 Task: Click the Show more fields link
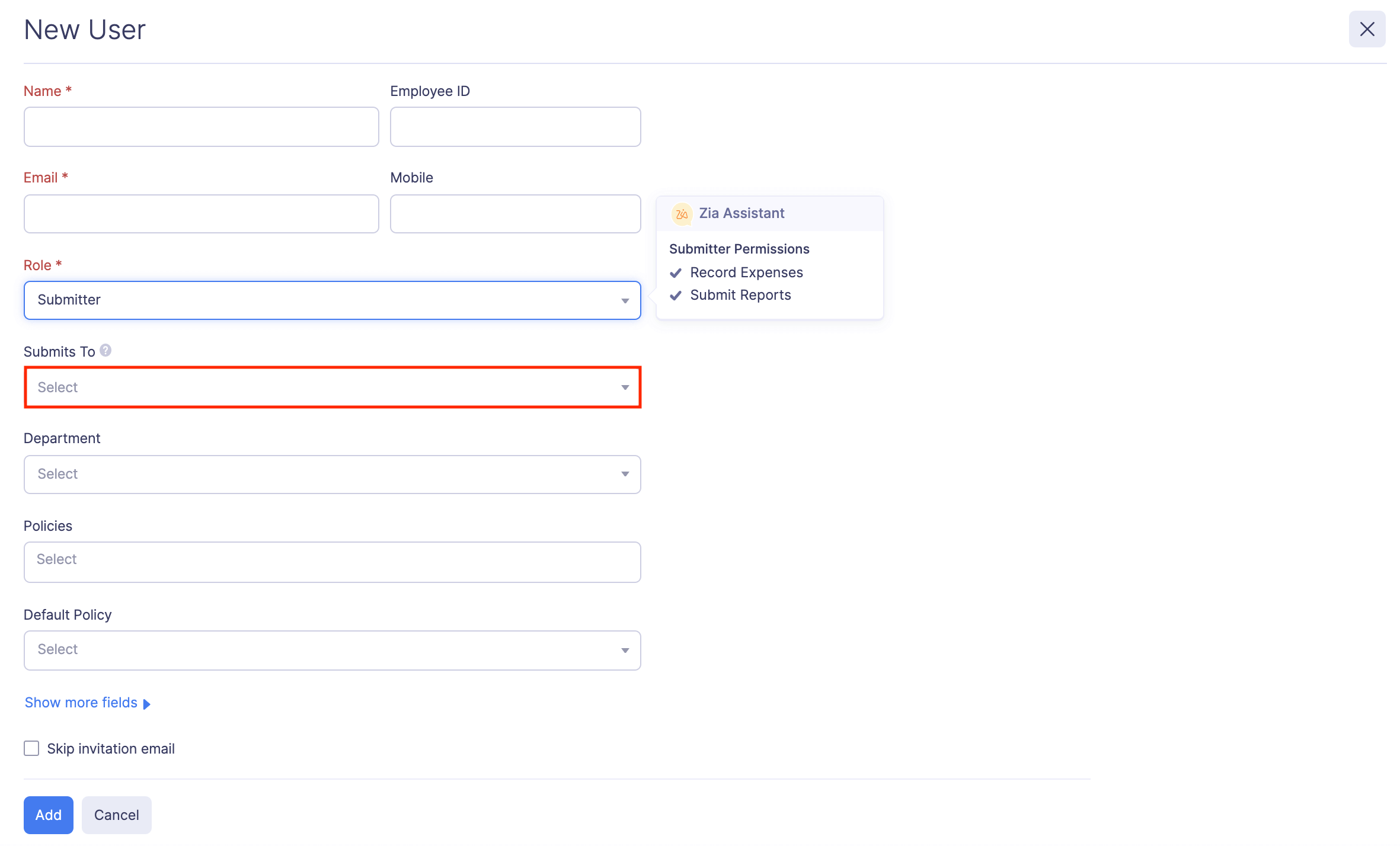click(x=81, y=702)
